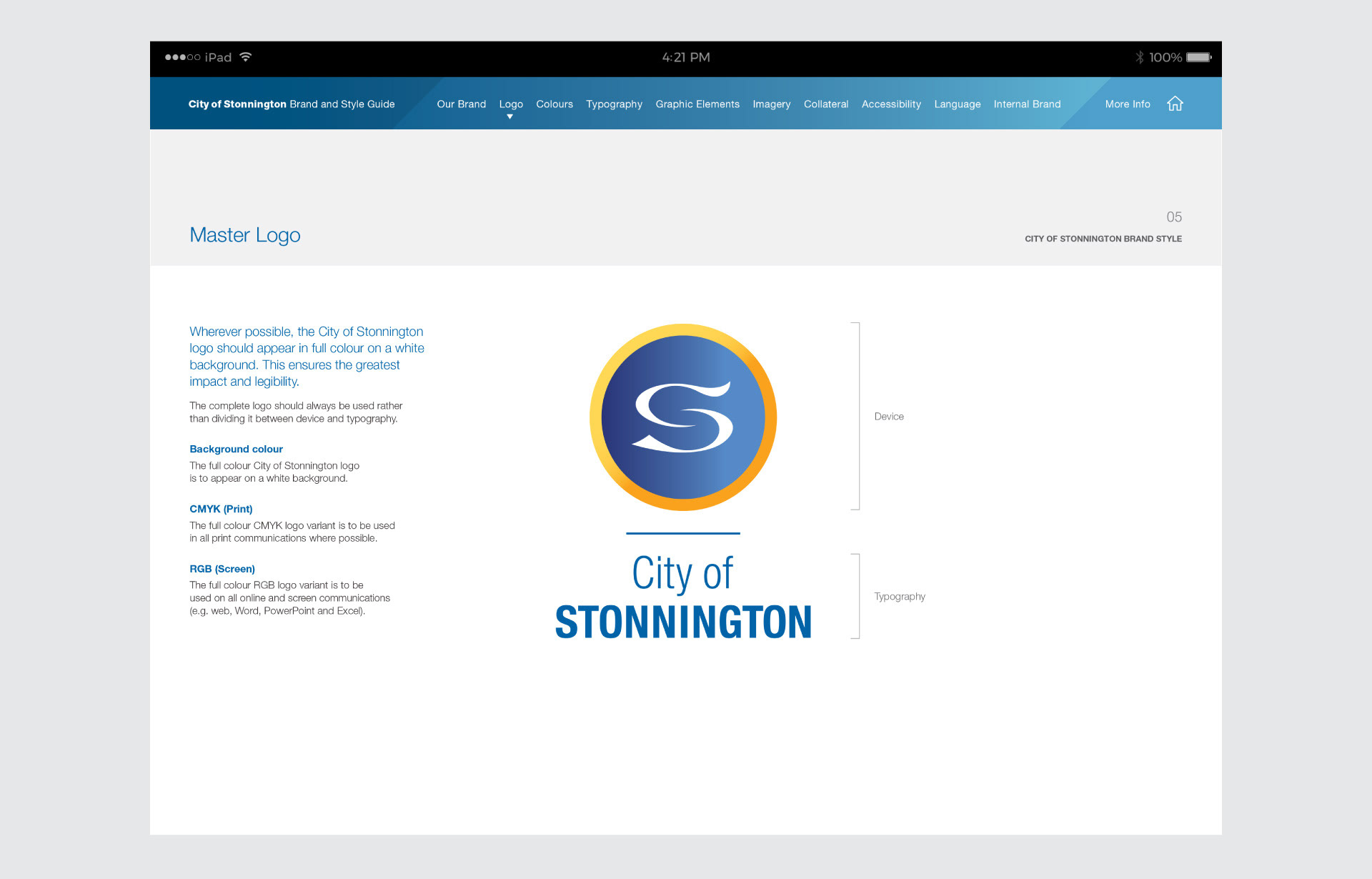
Task: Click CITY OF STONNINGTON BRAND STYLE caption
Action: (1103, 239)
